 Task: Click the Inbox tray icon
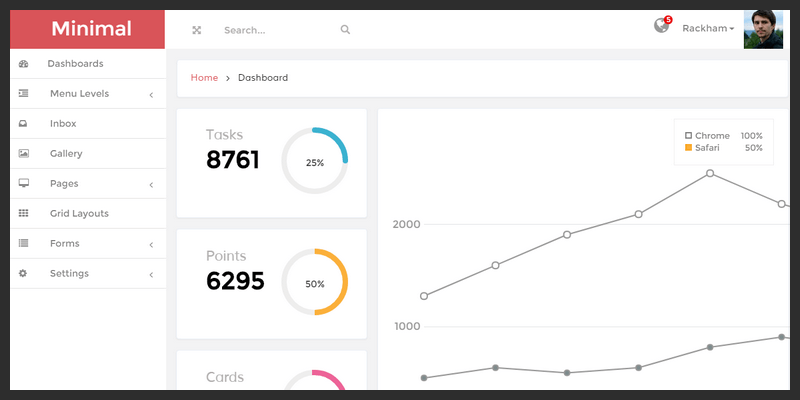[x=23, y=123]
